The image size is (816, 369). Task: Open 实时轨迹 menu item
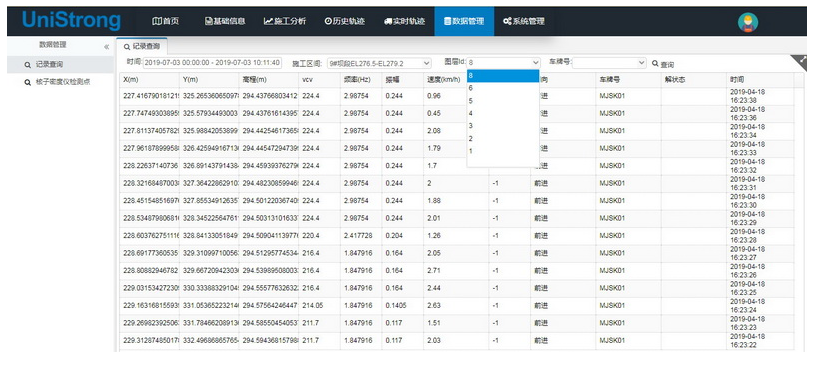click(x=404, y=21)
